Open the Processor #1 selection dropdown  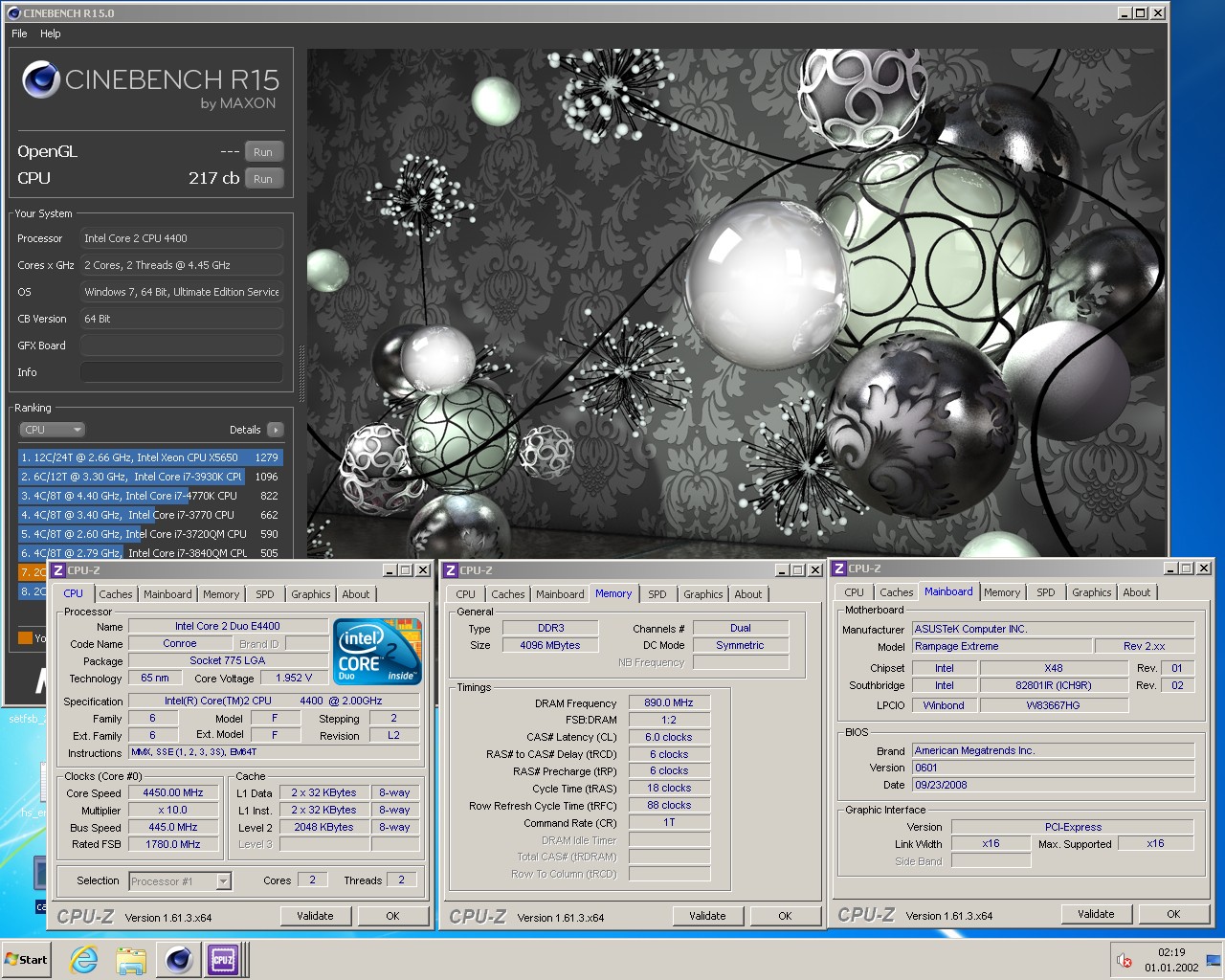(180, 881)
